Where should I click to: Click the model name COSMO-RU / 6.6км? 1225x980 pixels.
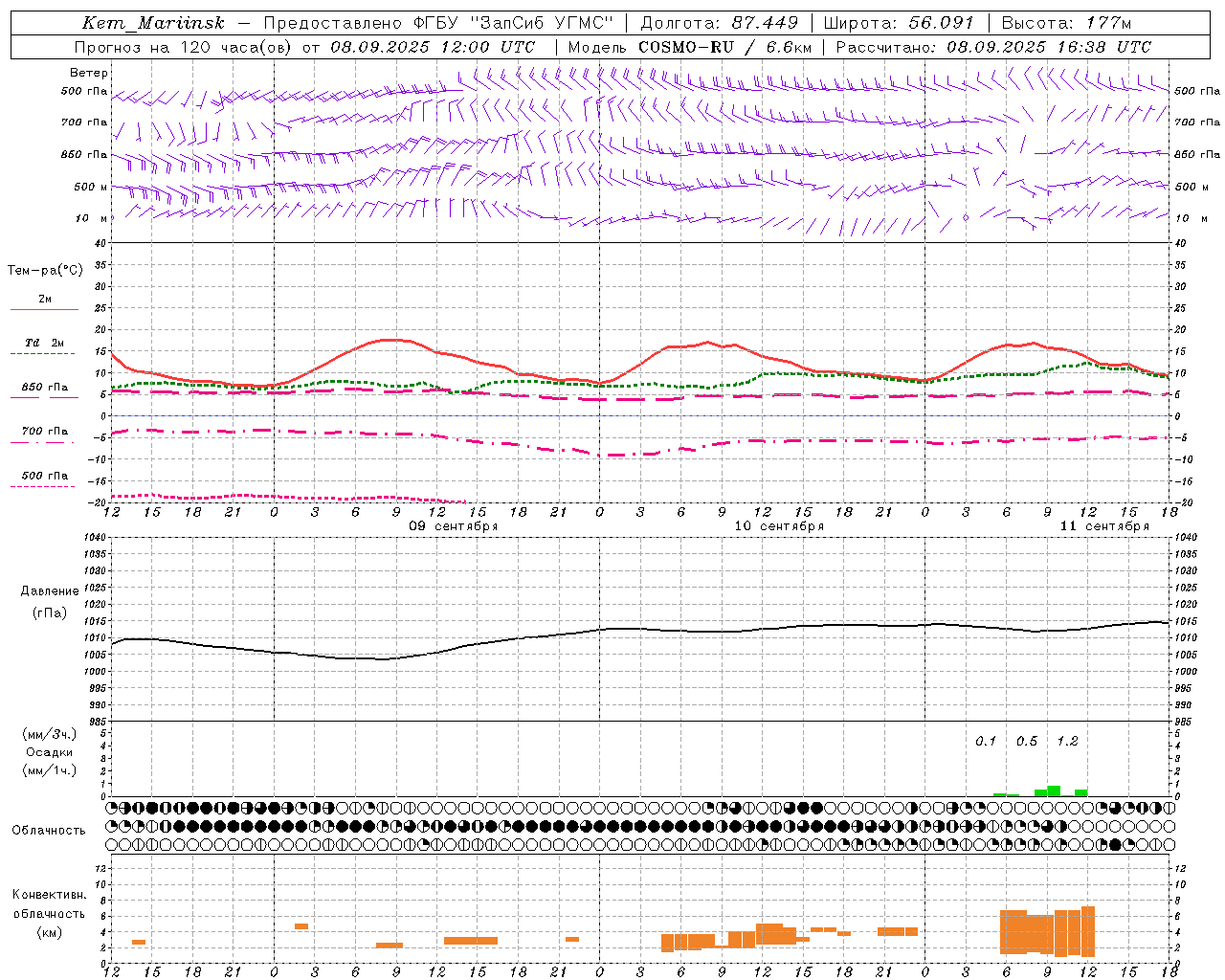click(724, 47)
